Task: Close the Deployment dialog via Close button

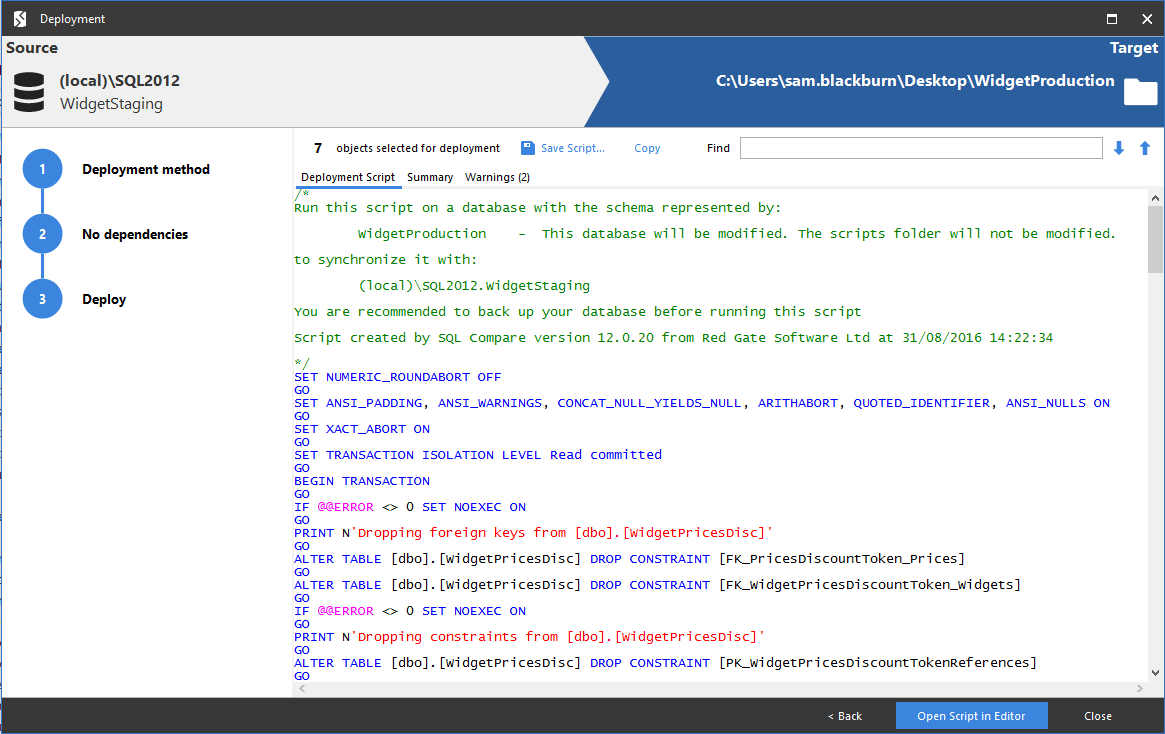Action: pyautogui.click(x=1097, y=715)
